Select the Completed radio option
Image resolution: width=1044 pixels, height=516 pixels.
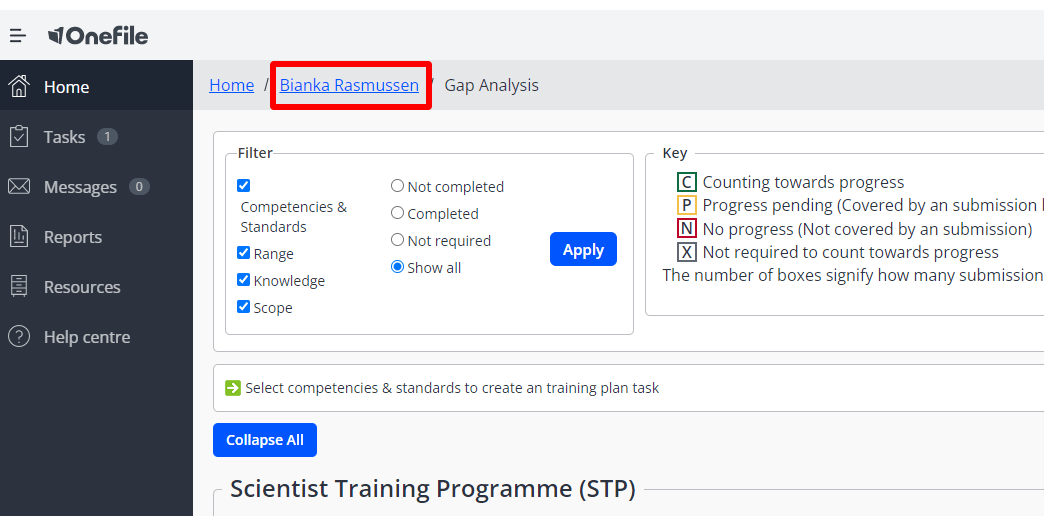click(x=397, y=213)
